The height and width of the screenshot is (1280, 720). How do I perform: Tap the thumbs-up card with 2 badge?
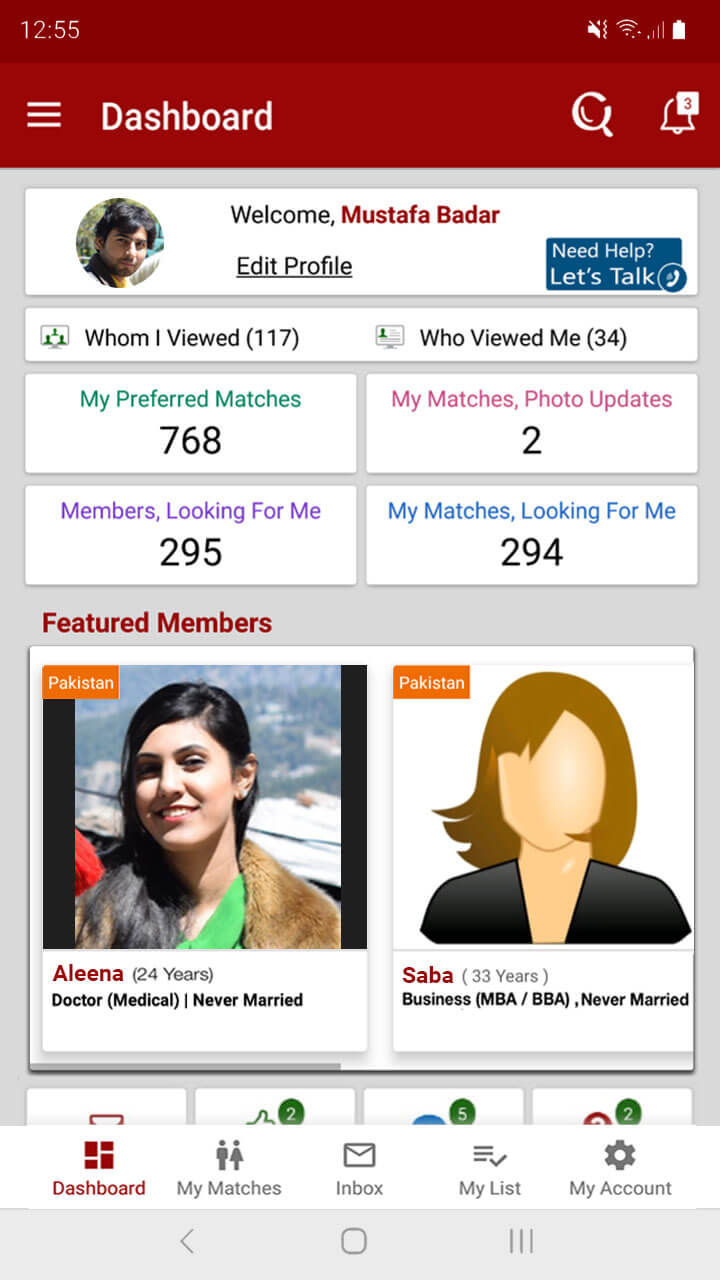pyautogui.click(x=274, y=1109)
